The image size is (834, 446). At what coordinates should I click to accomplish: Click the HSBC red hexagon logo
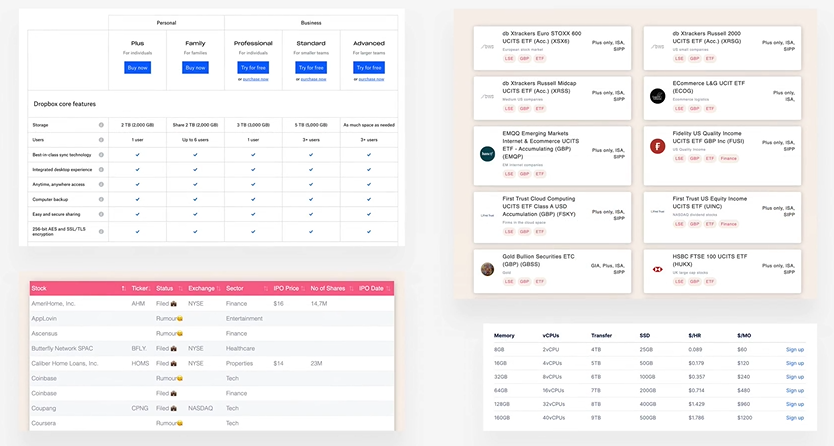[657, 269]
